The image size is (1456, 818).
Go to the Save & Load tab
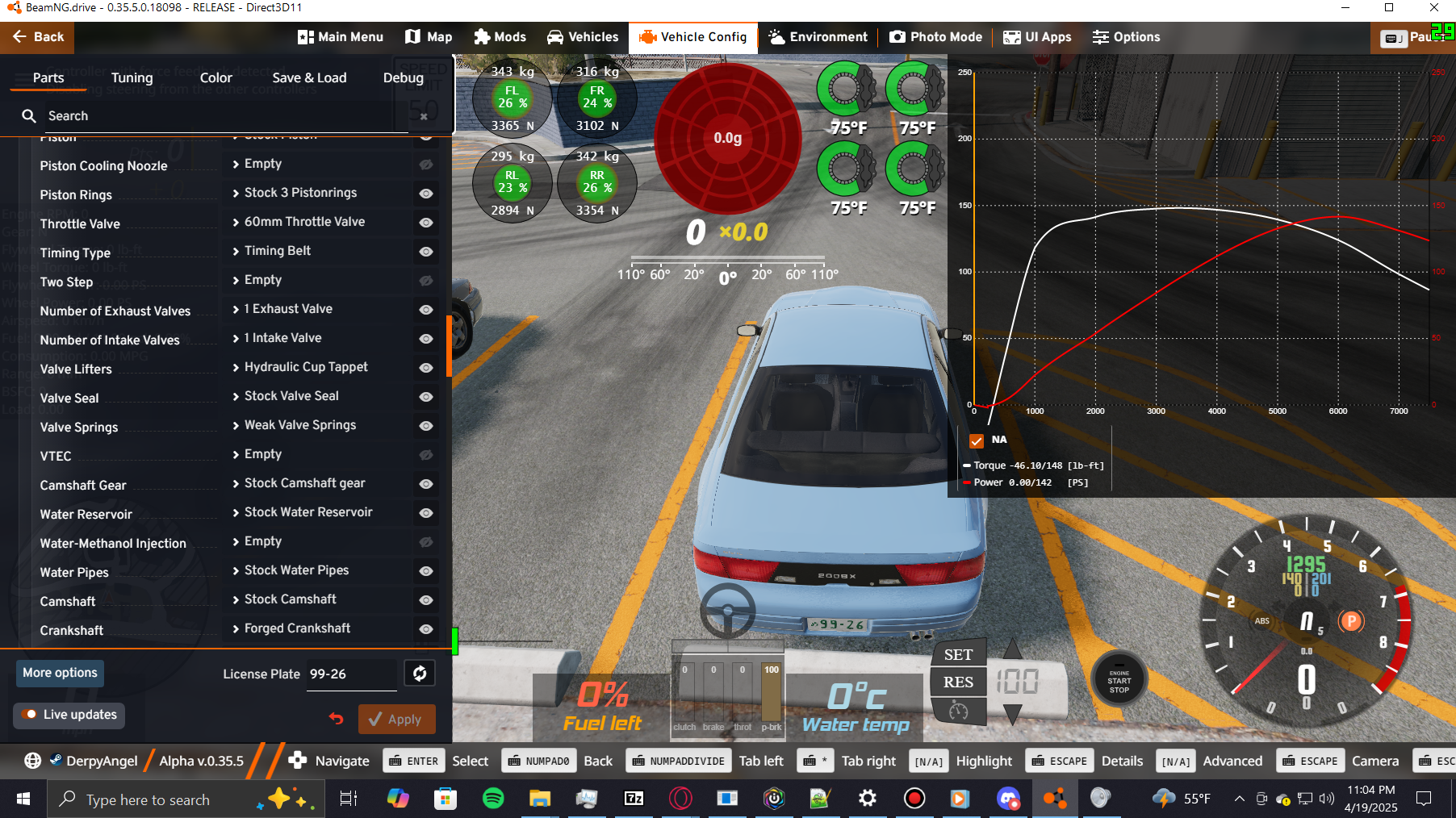click(x=309, y=78)
